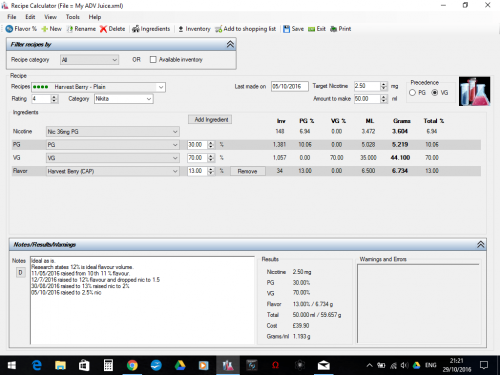Open Google Drive taskbar icon

pos(180,366)
